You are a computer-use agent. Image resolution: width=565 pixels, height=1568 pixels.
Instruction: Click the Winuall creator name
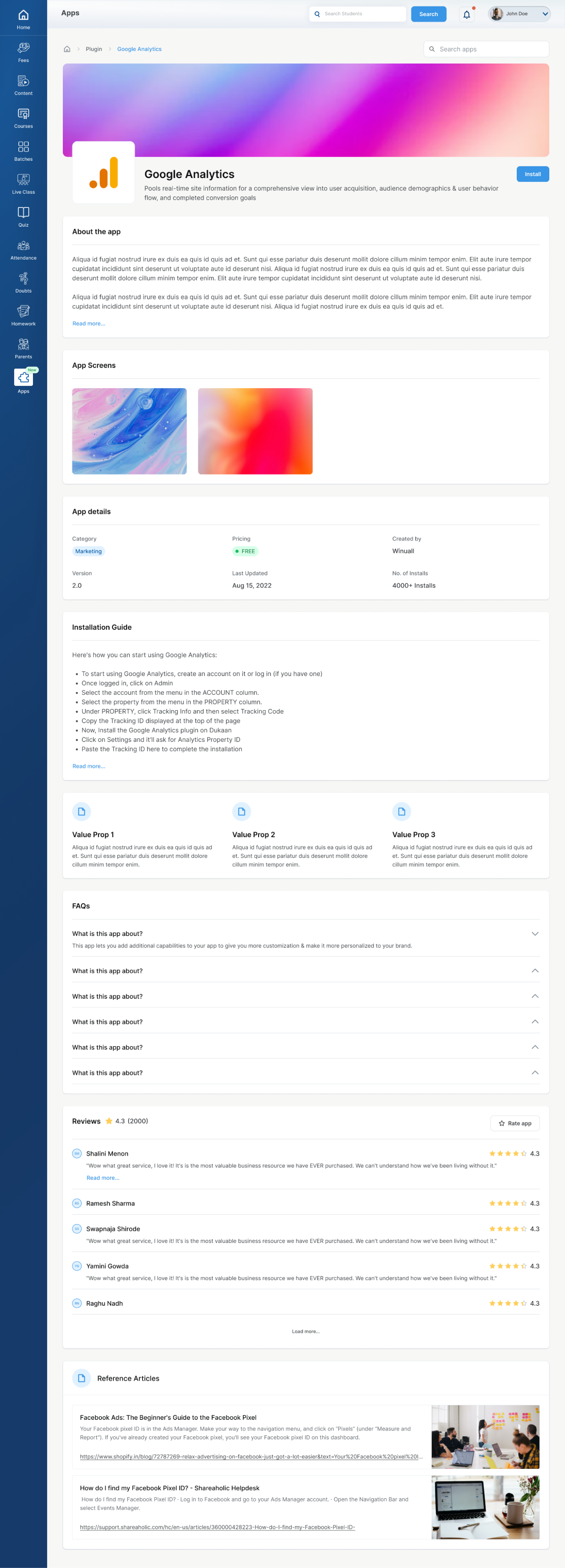click(403, 551)
